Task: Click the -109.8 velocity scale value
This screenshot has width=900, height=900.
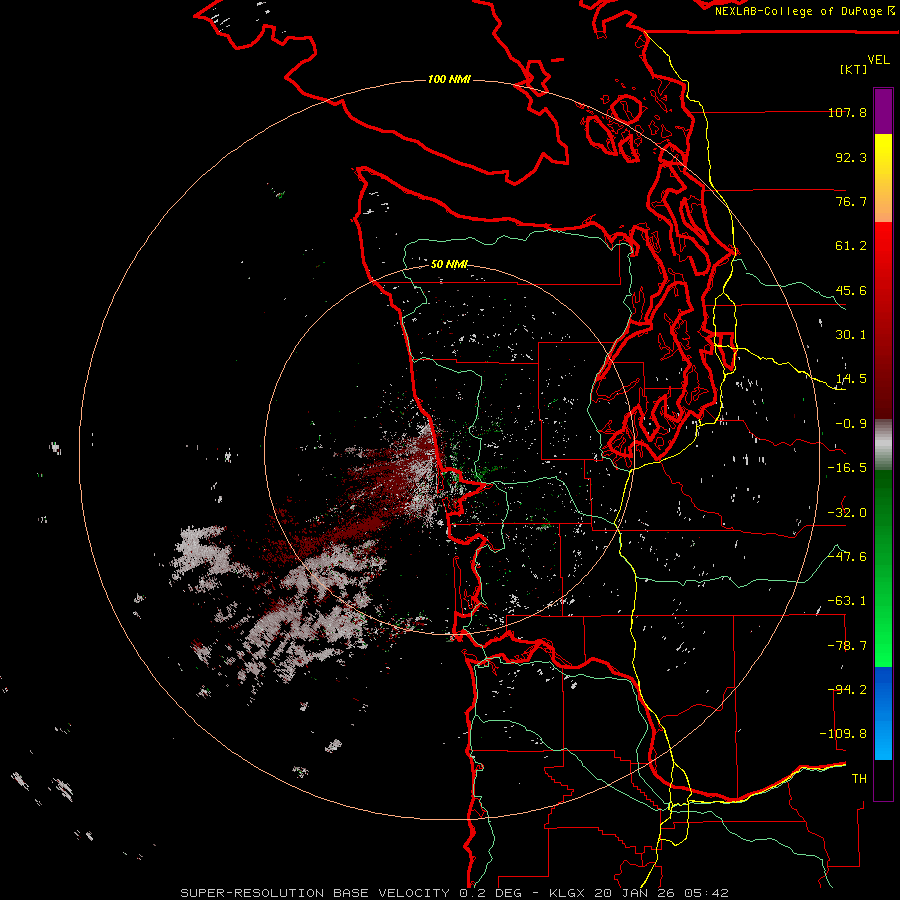Action: click(843, 734)
